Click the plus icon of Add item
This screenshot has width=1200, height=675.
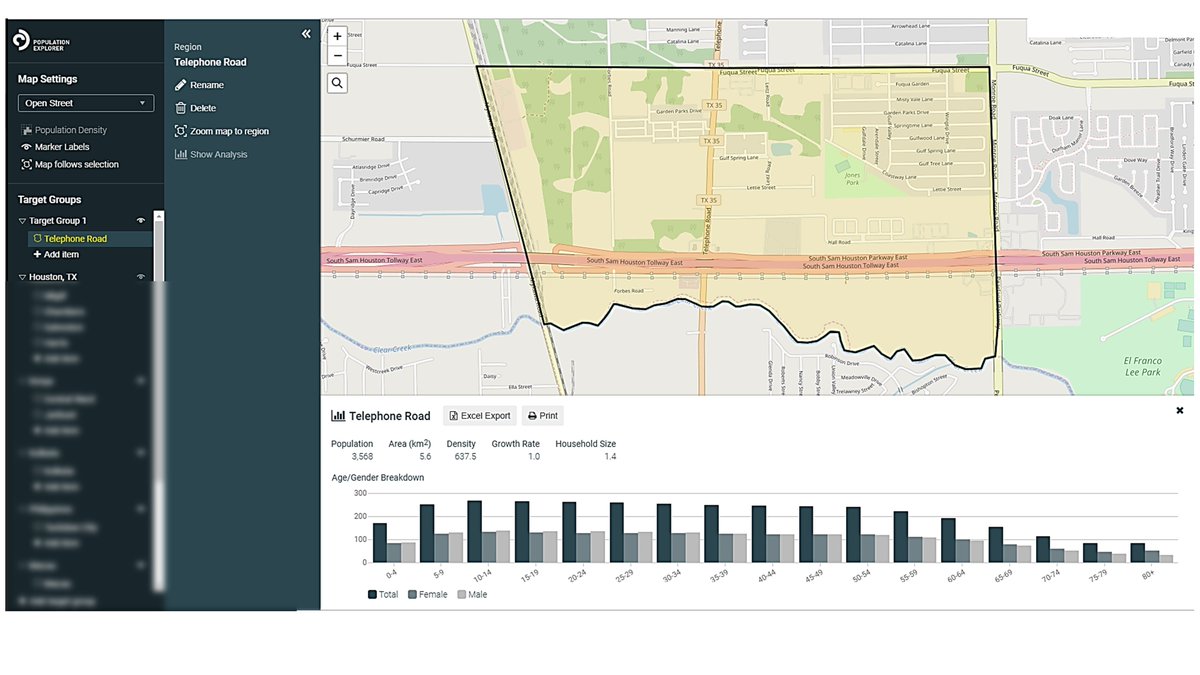[38, 254]
